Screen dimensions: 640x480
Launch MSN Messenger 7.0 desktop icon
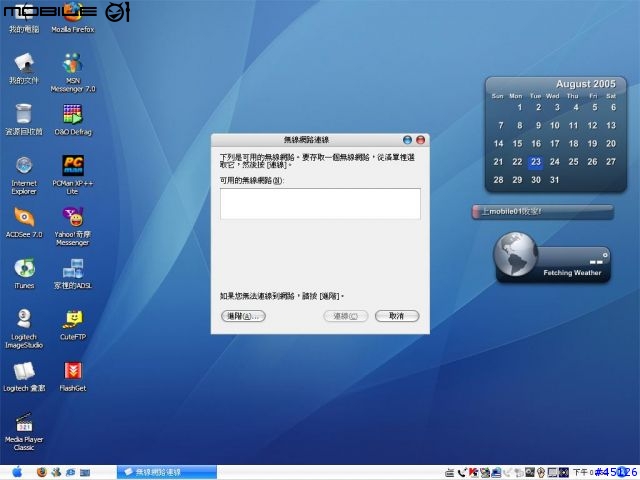[73, 73]
